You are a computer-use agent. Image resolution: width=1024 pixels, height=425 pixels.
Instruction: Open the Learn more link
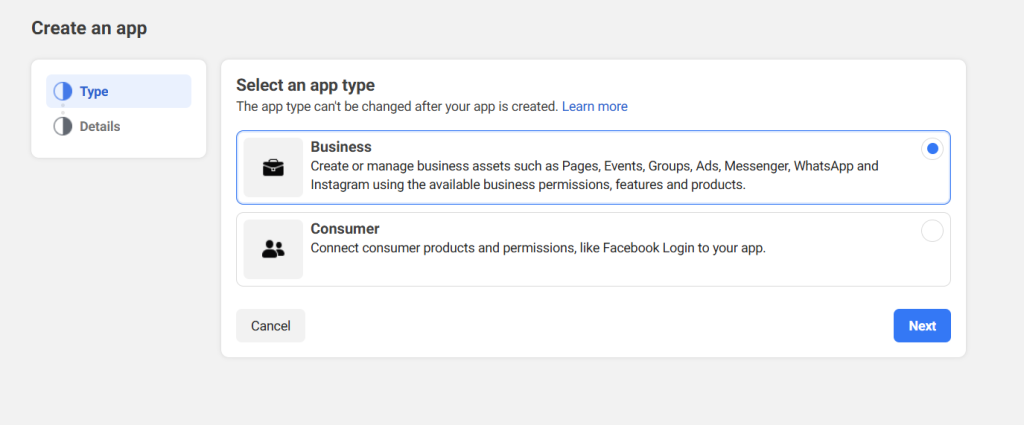594,106
